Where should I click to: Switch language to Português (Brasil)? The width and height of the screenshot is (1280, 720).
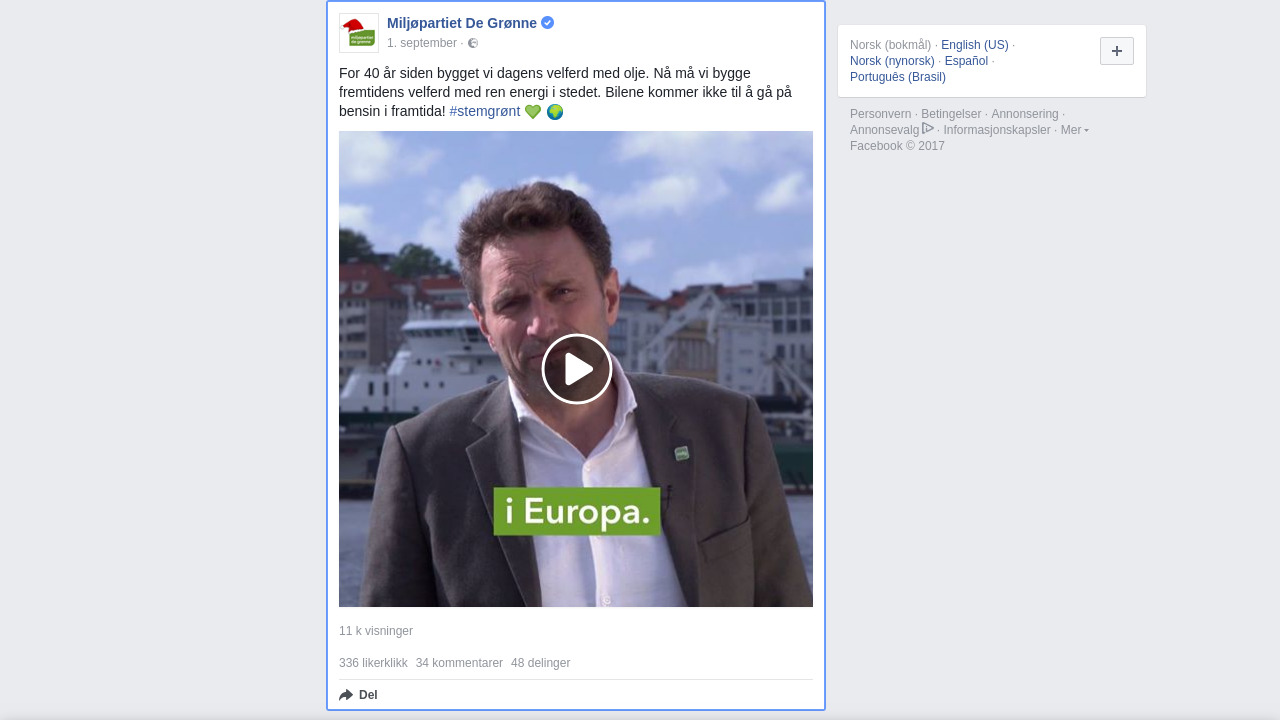coord(898,77)
